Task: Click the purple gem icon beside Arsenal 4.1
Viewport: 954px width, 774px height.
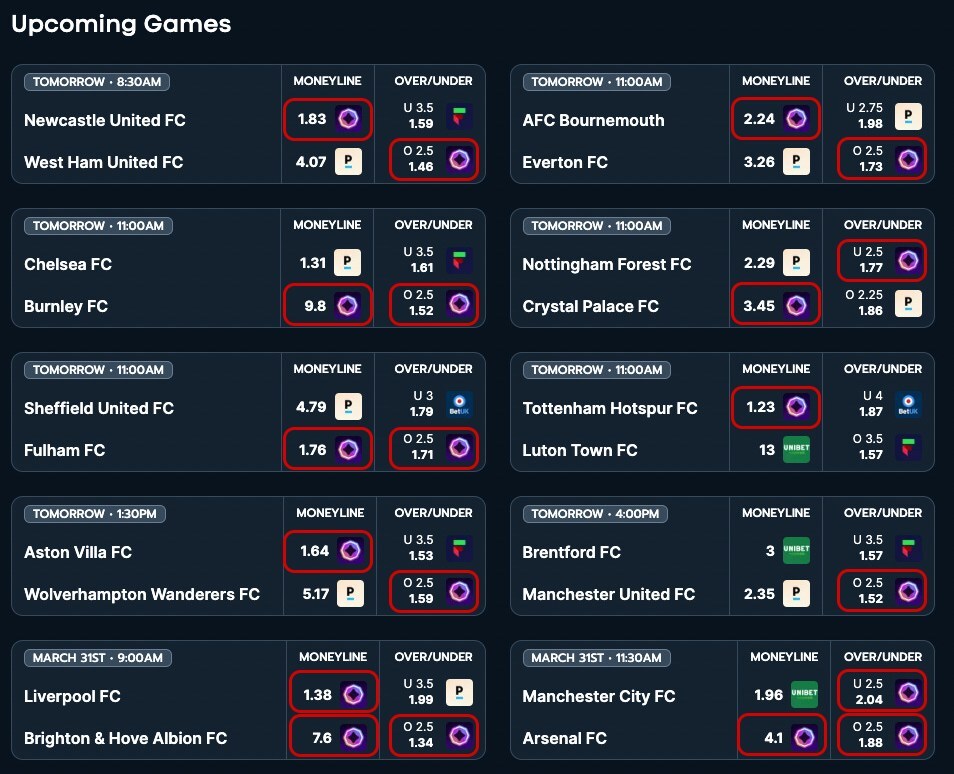Action: pyautogui.click(x=804, y=737)
